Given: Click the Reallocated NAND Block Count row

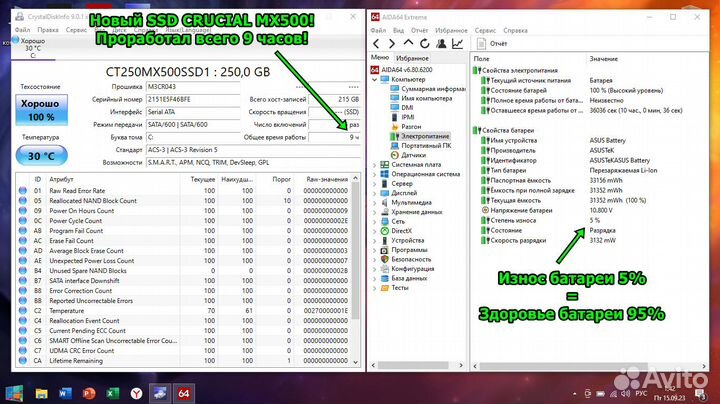Looking at the screenshot, I should tap(184, 201).
